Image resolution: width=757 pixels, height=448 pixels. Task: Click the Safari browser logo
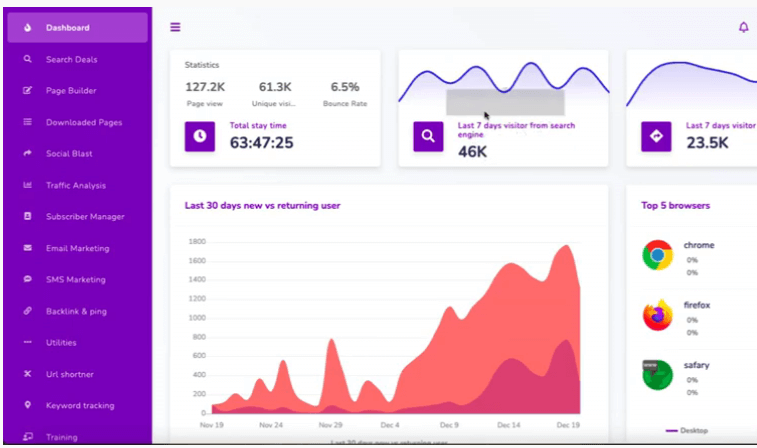(658, 375)
